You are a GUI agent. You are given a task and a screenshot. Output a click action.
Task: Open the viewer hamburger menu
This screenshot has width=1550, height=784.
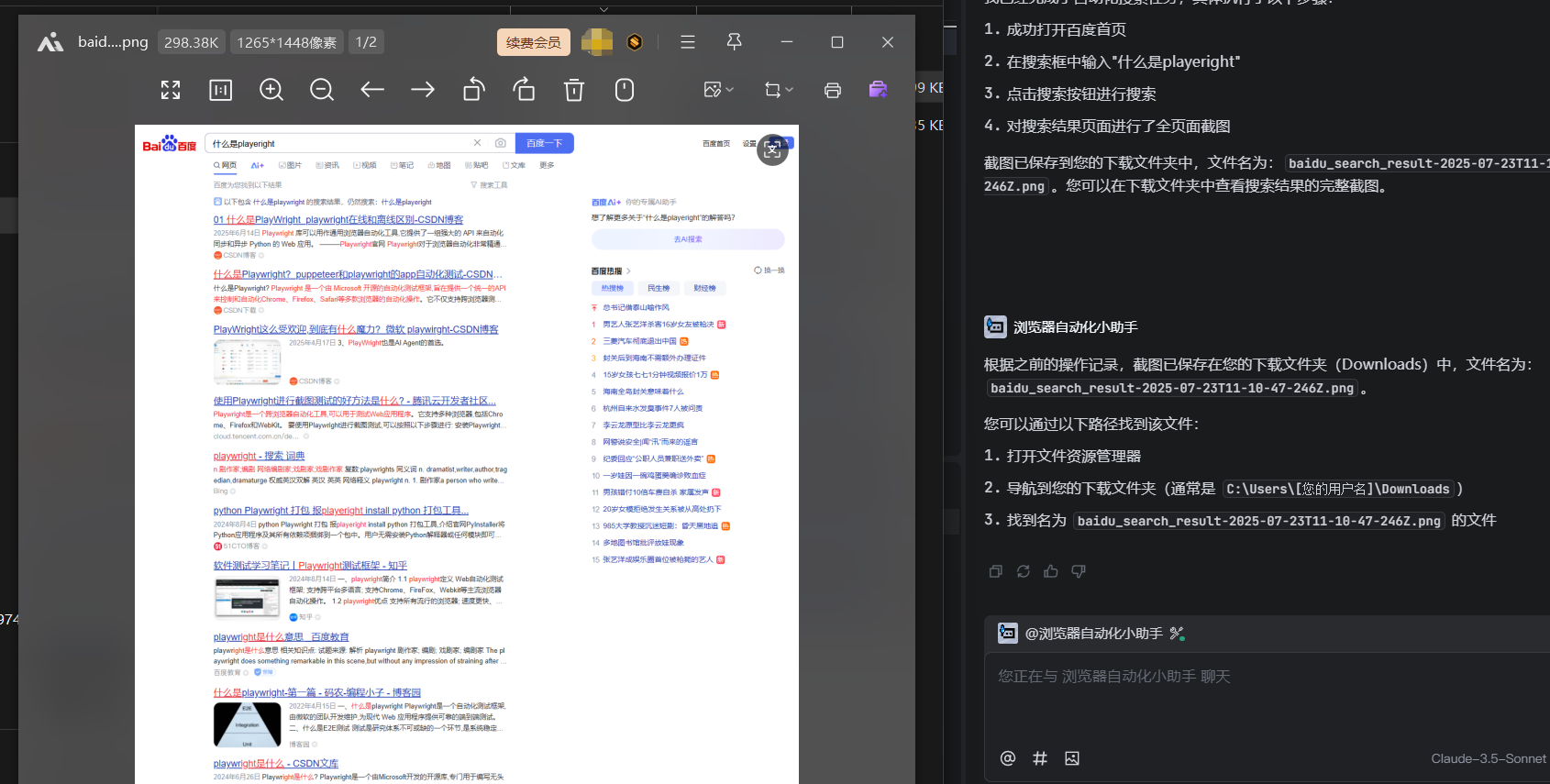688,42
